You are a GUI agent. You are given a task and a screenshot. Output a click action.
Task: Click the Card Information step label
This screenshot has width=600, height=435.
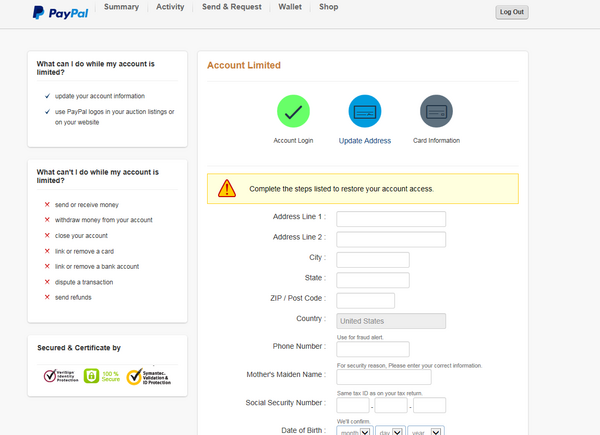(436, 140)
